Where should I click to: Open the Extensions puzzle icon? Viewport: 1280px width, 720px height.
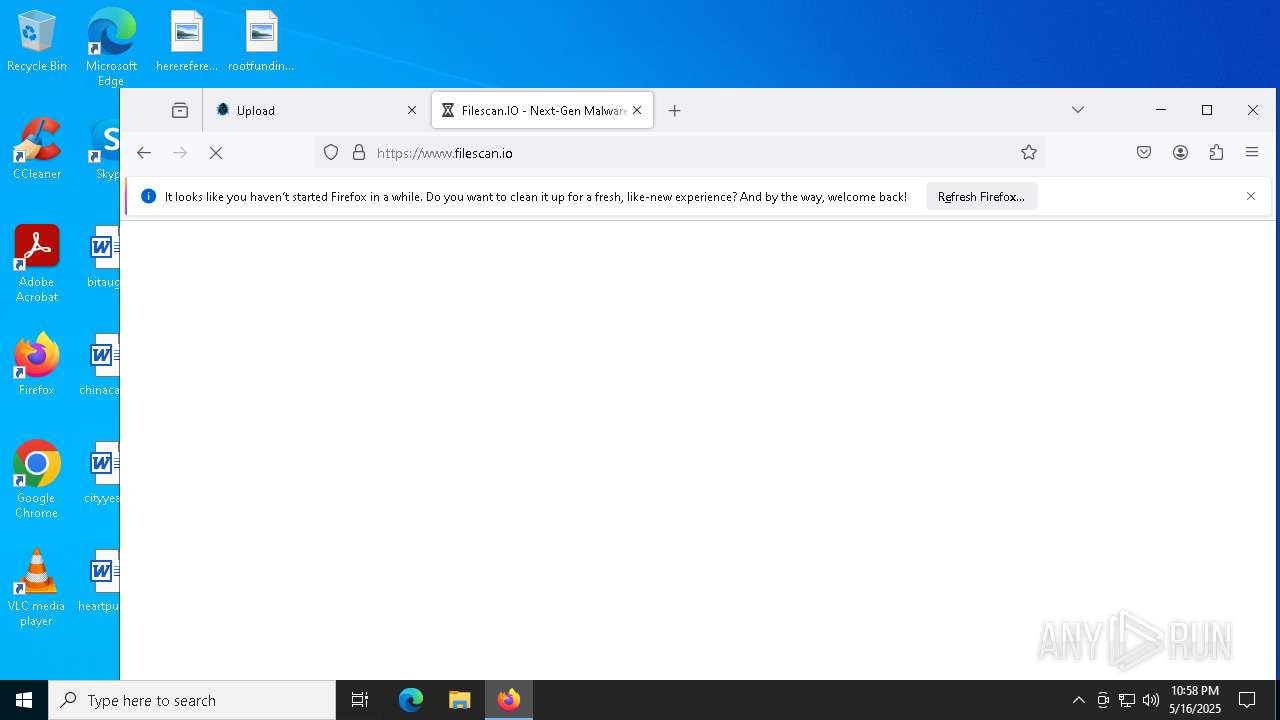[1216, 152]
